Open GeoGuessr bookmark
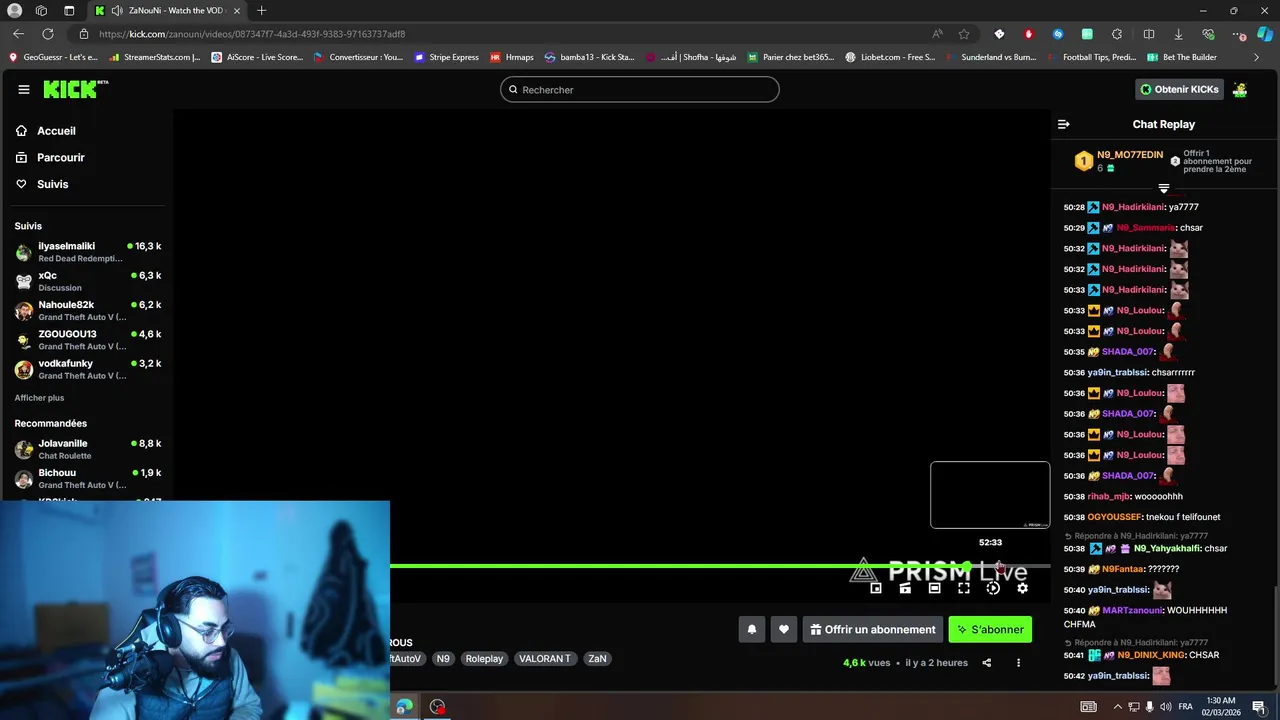Screen dimensions: 1280x720 53,57
